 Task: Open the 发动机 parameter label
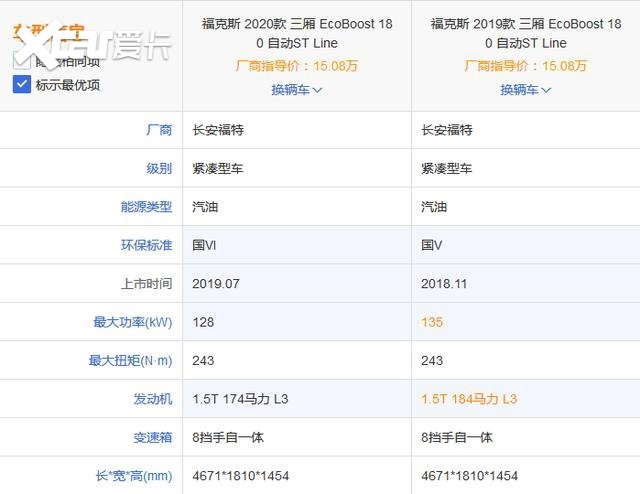153,399
